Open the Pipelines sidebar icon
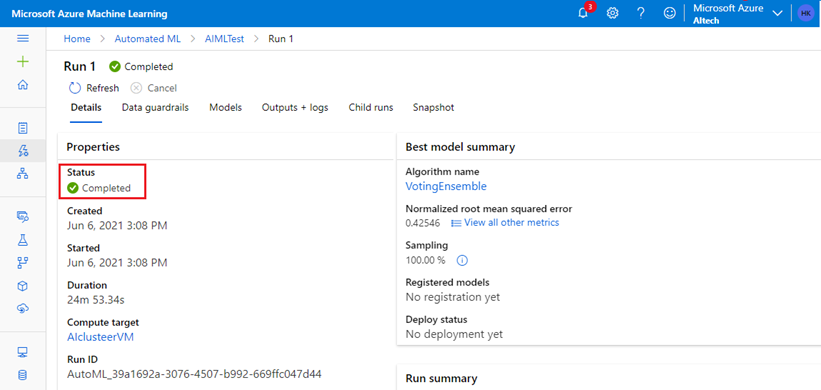 [23, 263]
